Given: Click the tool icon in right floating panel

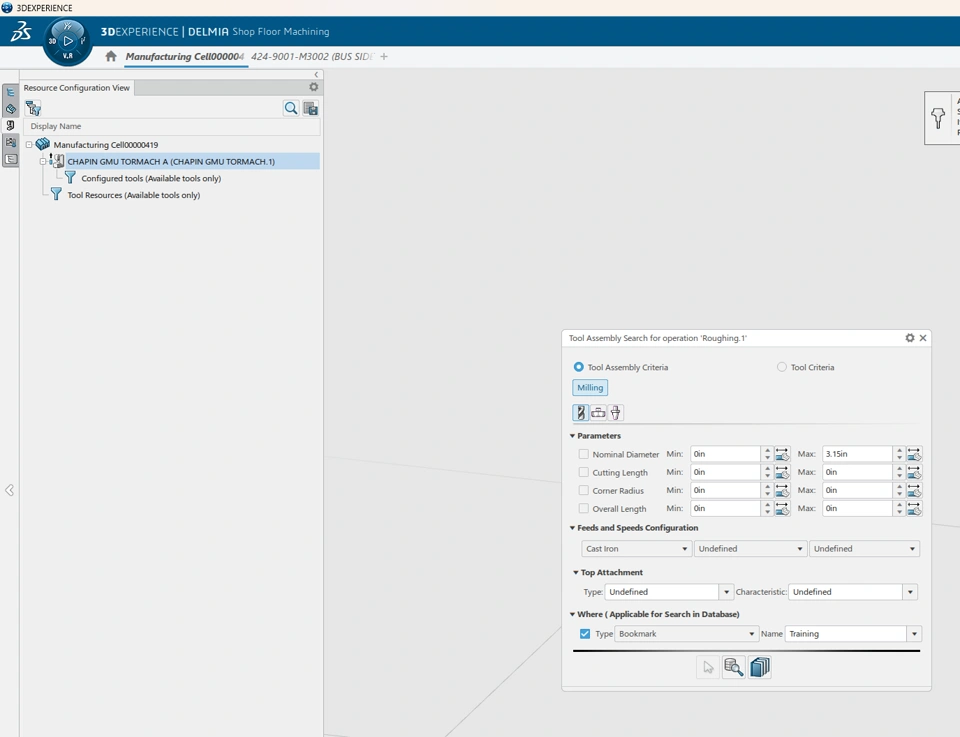Looking at the screenshot, I should [x=938, y=118].
